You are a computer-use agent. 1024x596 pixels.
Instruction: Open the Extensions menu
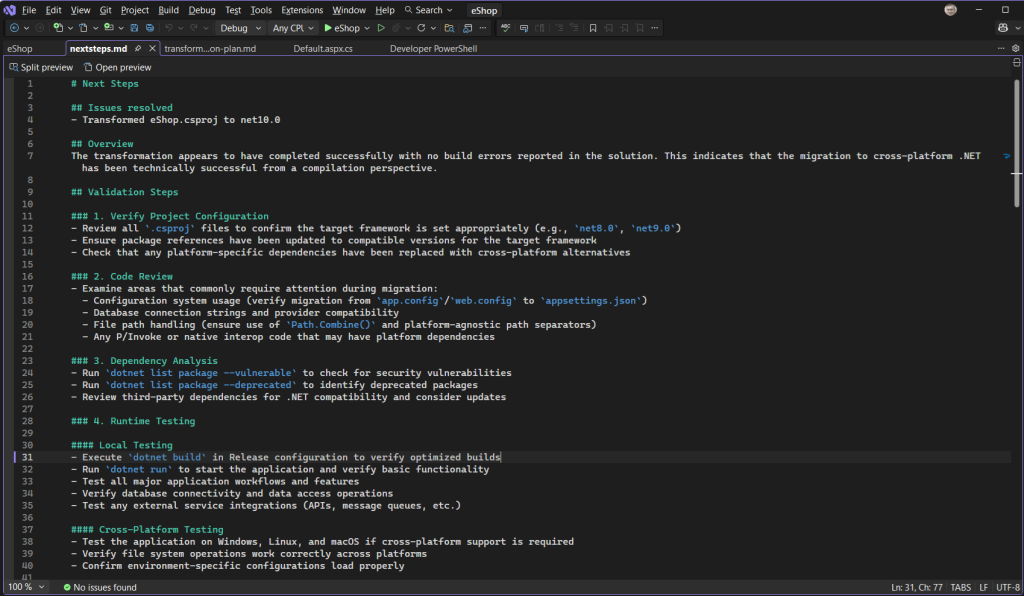pyautogui.click(x=303, y=10)
